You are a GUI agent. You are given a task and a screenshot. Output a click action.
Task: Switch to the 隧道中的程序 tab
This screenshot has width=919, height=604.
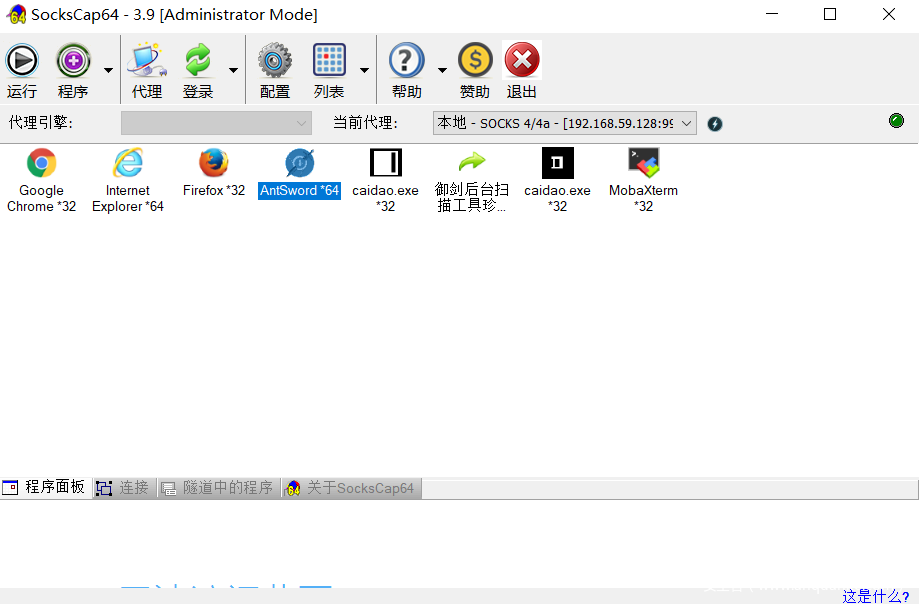coord(218,488)
